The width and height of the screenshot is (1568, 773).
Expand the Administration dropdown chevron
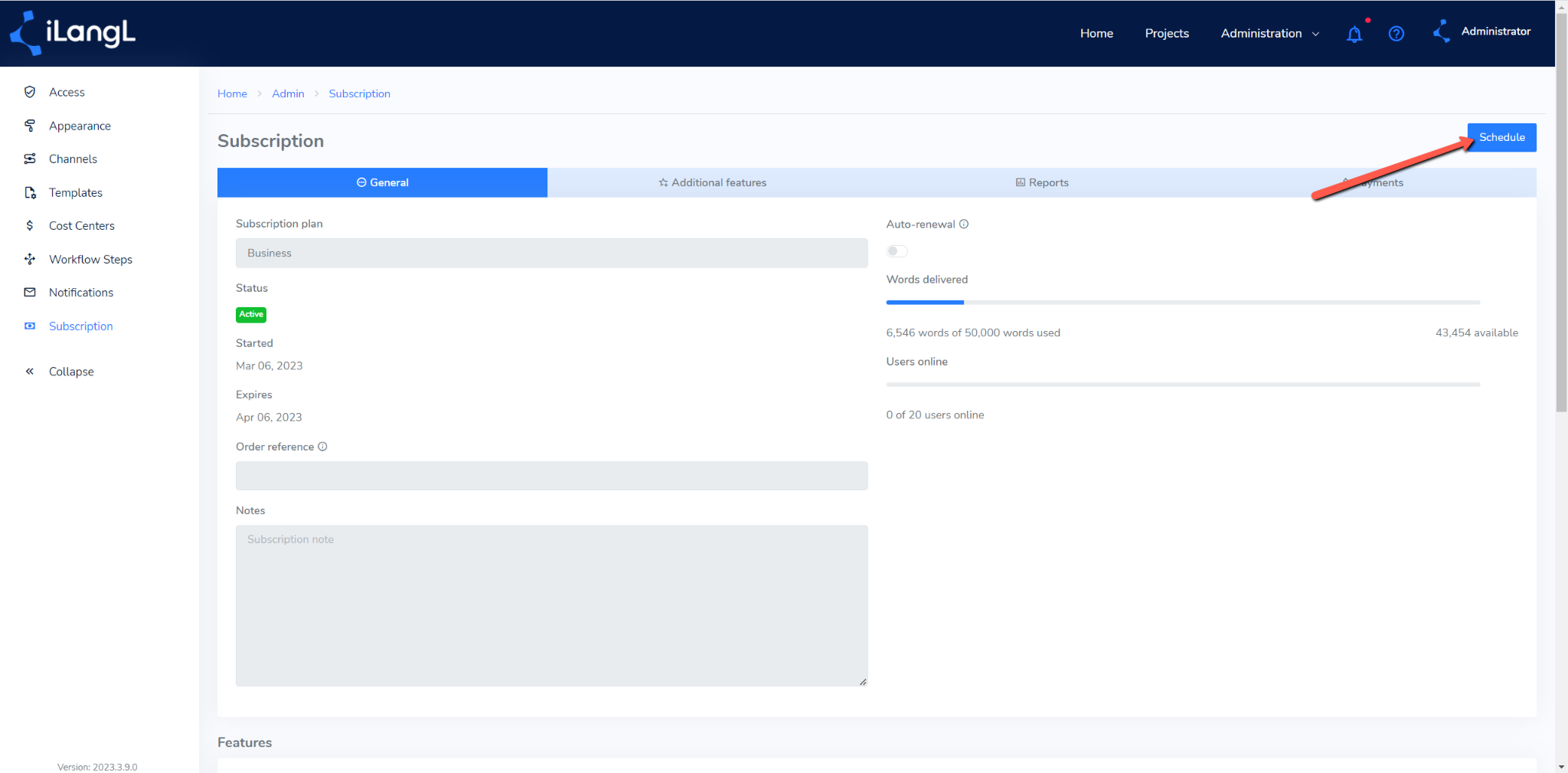click(x=1316, y=34)
